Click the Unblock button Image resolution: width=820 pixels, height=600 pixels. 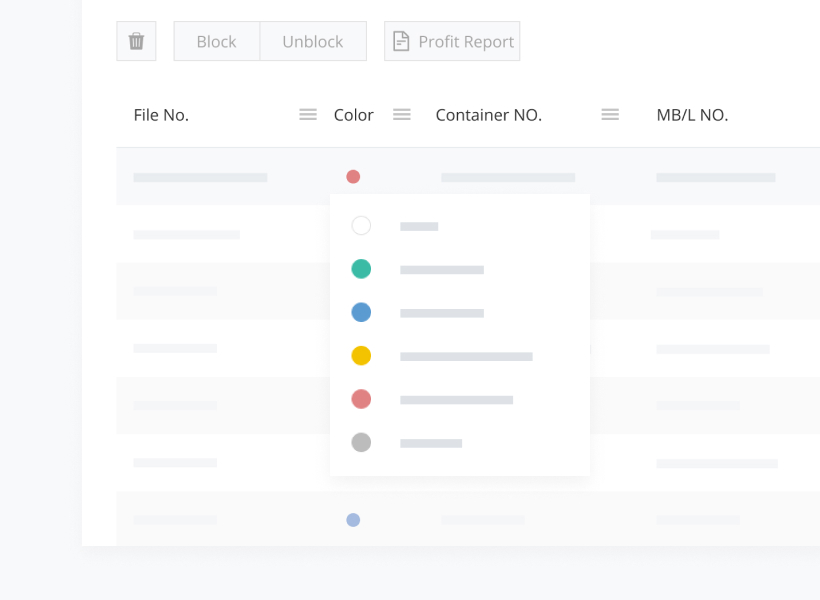coord(312,41)
